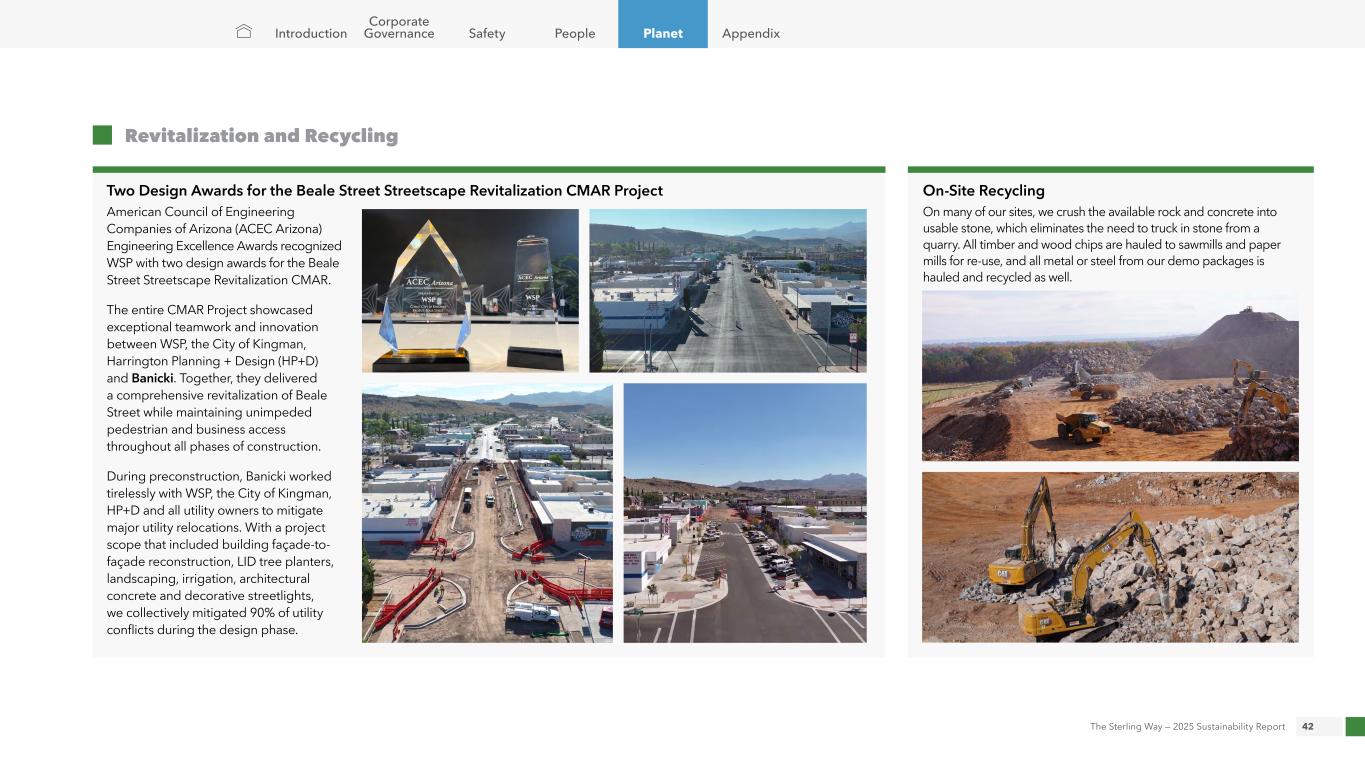
Task: Open the People section tab
Action: tap(575, 33)
